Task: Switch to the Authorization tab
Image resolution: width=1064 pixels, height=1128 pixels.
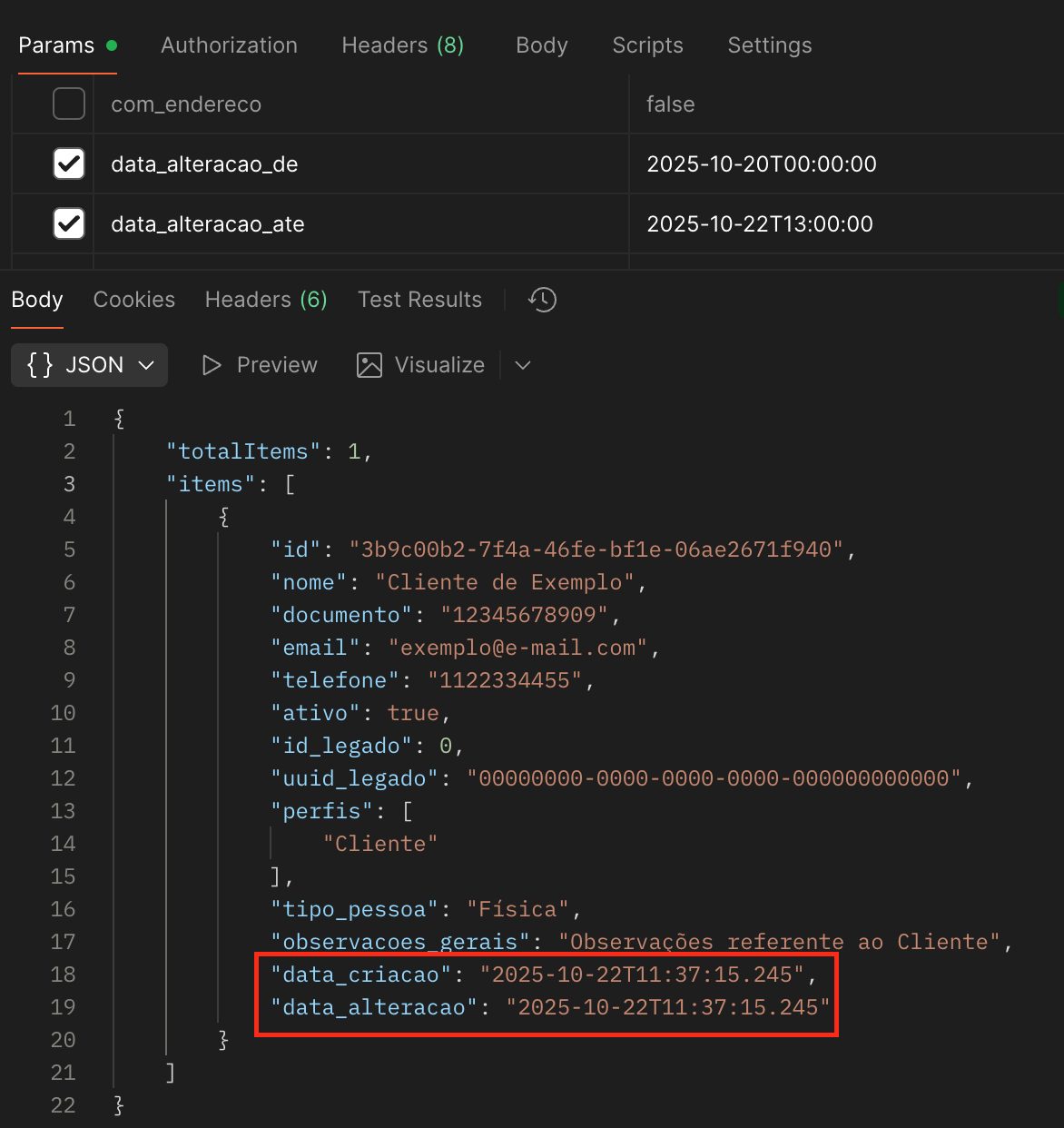Action: (229, 45)
